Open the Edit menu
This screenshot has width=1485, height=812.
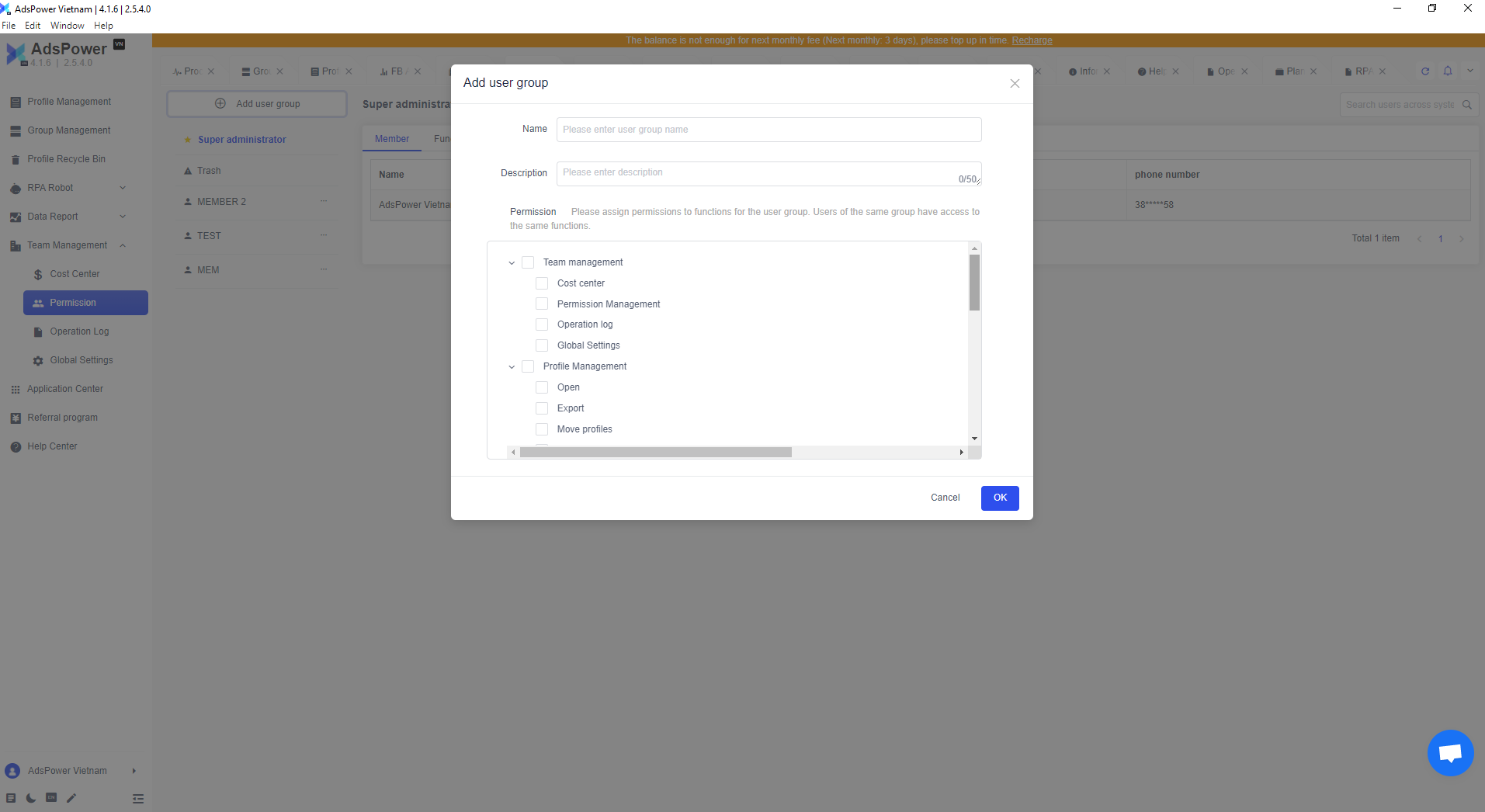click(x=33, y=26)
